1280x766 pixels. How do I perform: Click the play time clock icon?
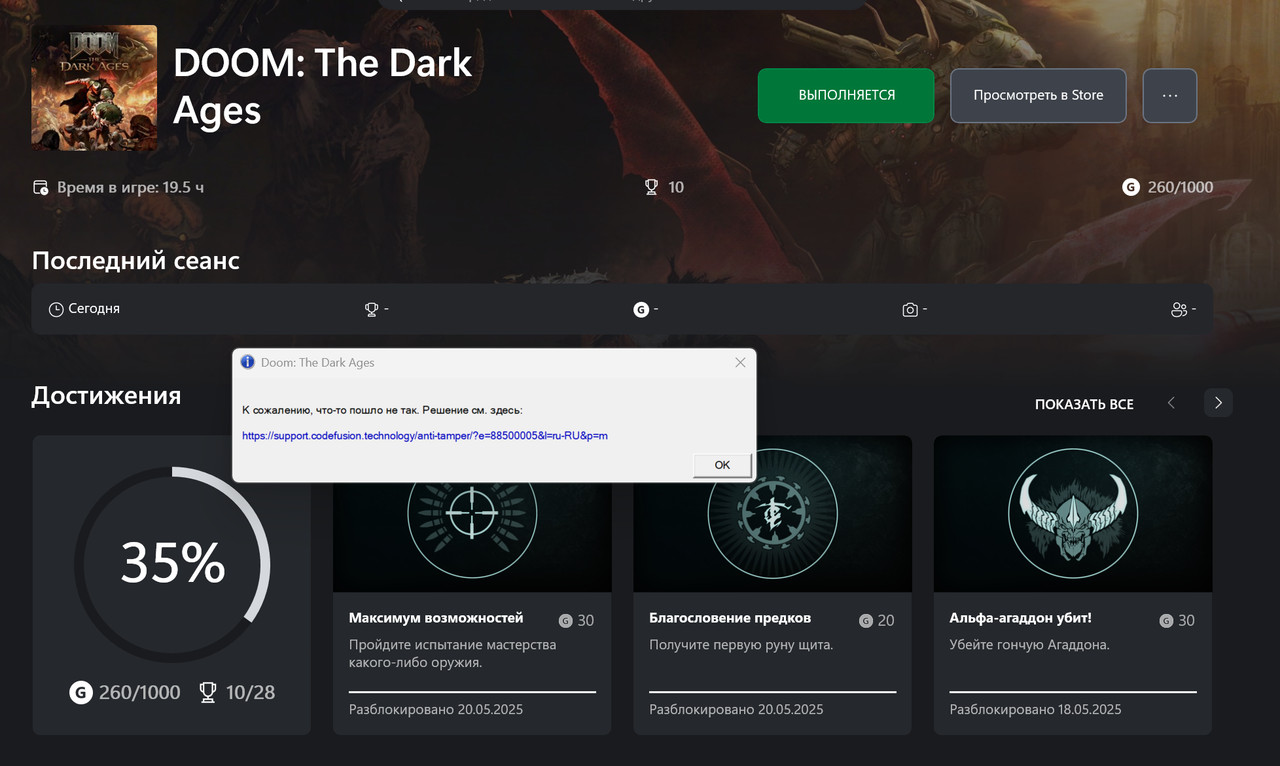[x=41, y=187]
